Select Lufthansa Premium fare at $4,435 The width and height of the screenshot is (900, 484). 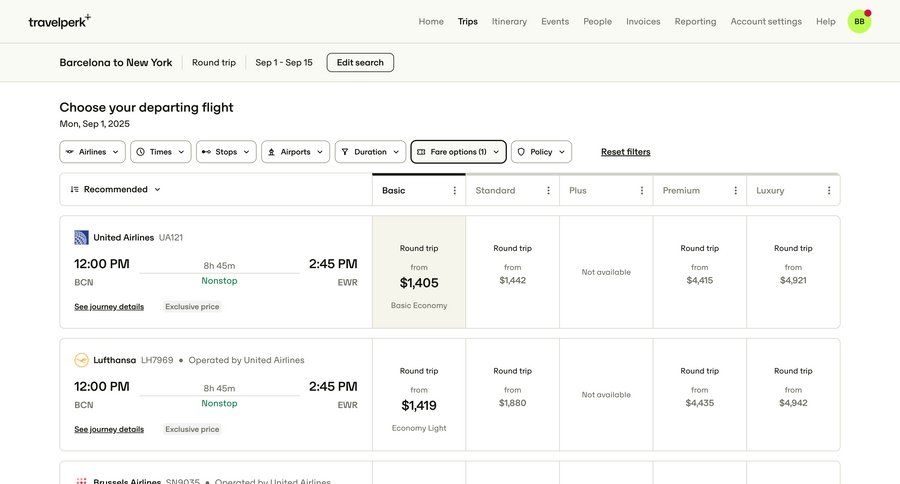pyautogui.click(x=699, y=395)
